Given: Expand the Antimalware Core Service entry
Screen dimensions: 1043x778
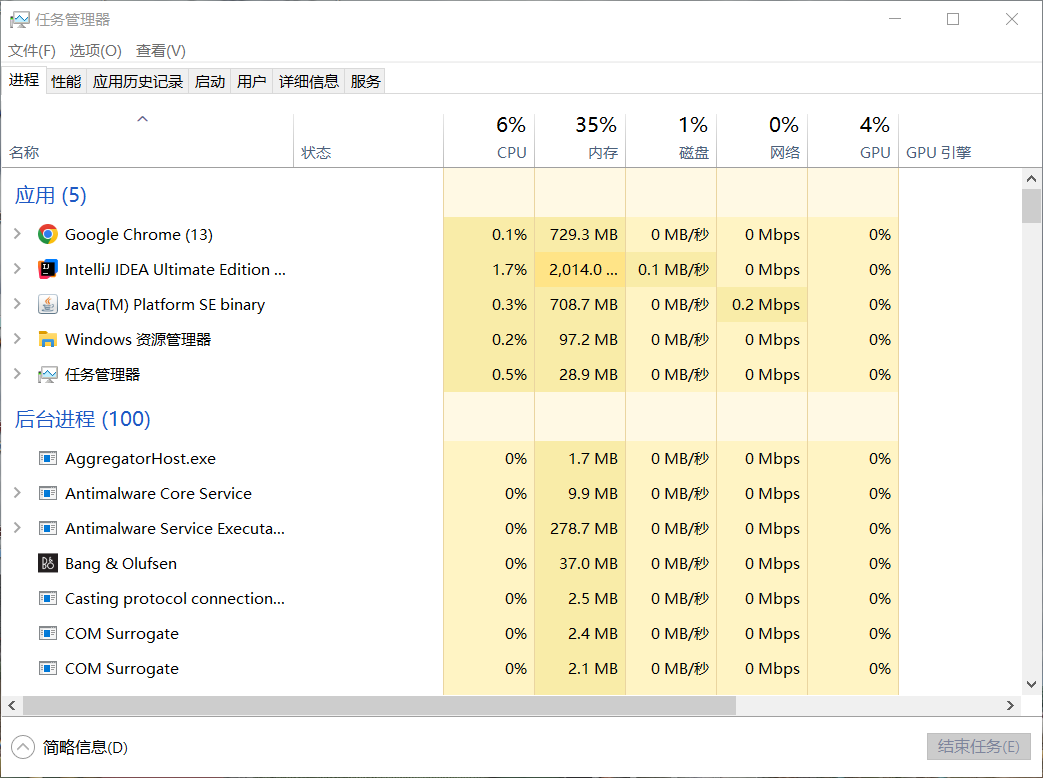Looking at the screenshot, I should click(x=17, y=494).
